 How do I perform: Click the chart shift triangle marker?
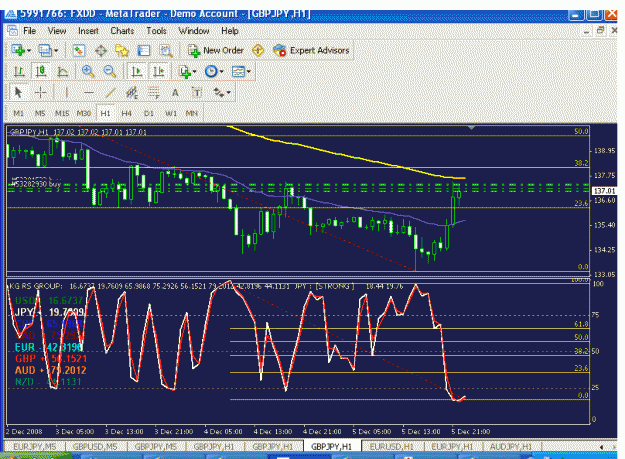(x=472, y=128)
